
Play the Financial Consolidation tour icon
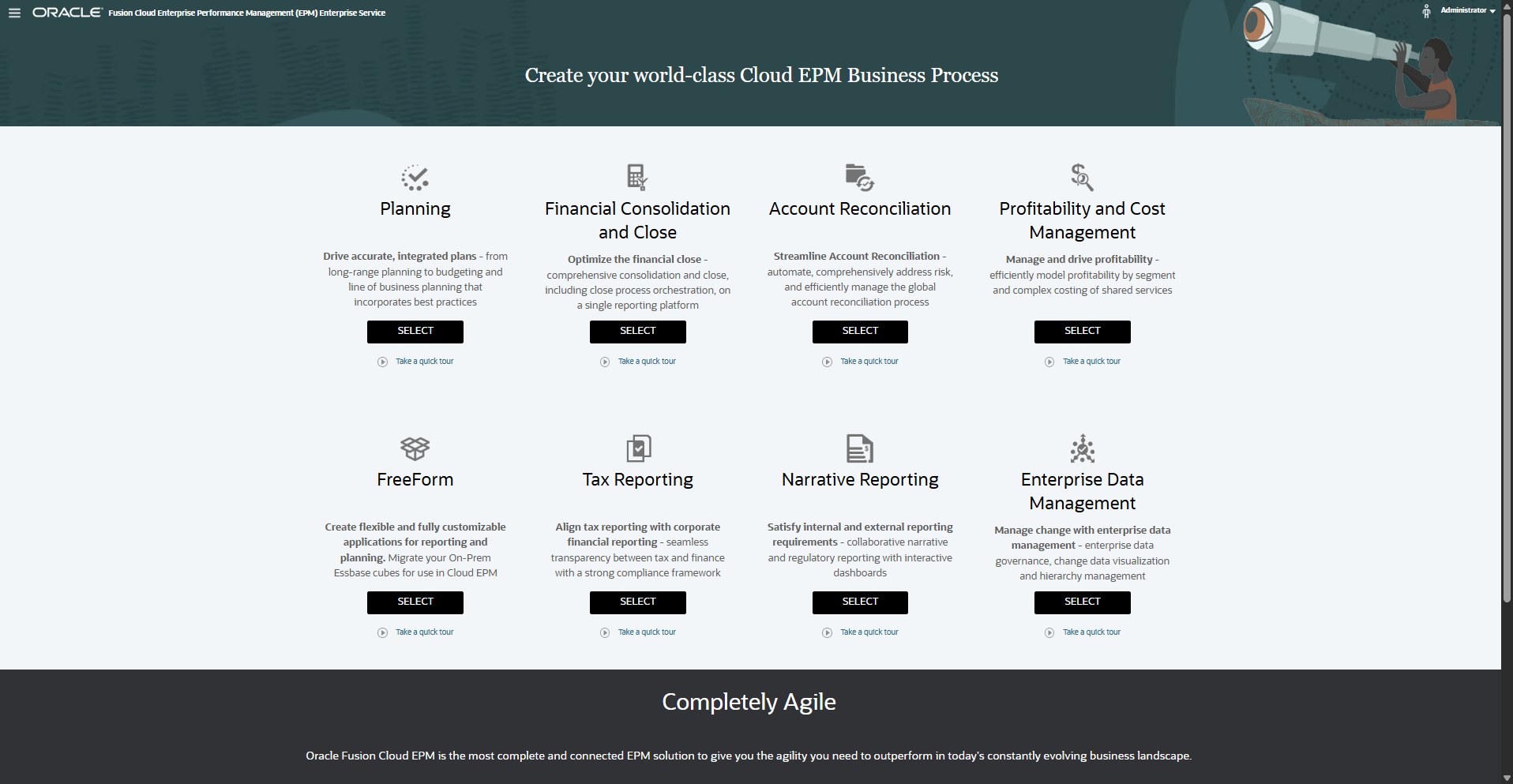pos(605,362)
